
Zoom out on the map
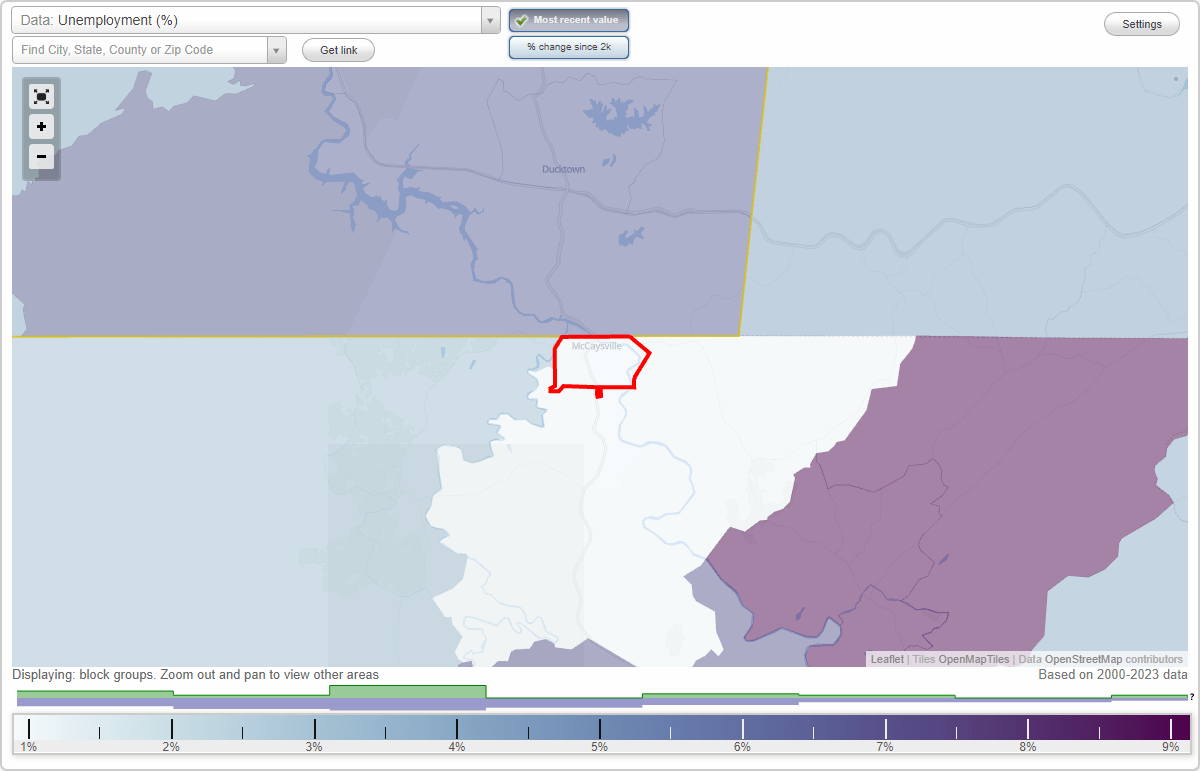coord(41,157)
